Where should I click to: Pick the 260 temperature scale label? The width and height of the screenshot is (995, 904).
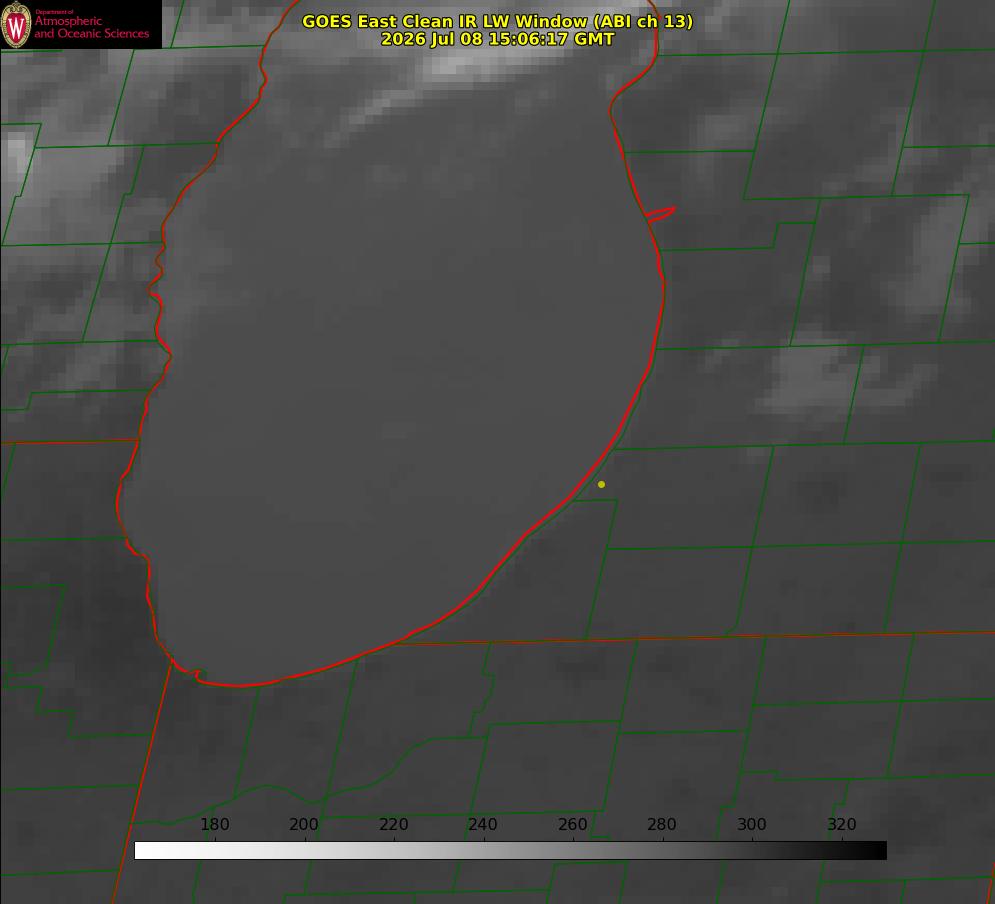coord(572,824)
